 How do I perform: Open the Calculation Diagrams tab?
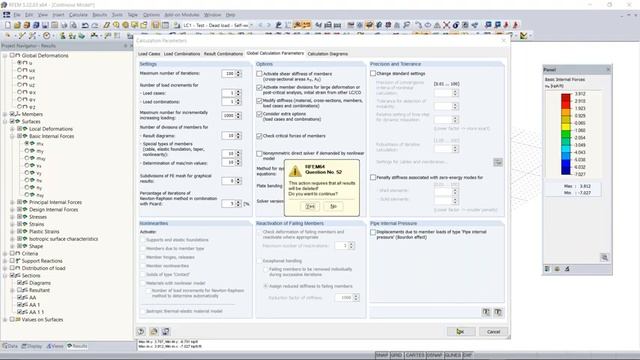coord(328,54)
